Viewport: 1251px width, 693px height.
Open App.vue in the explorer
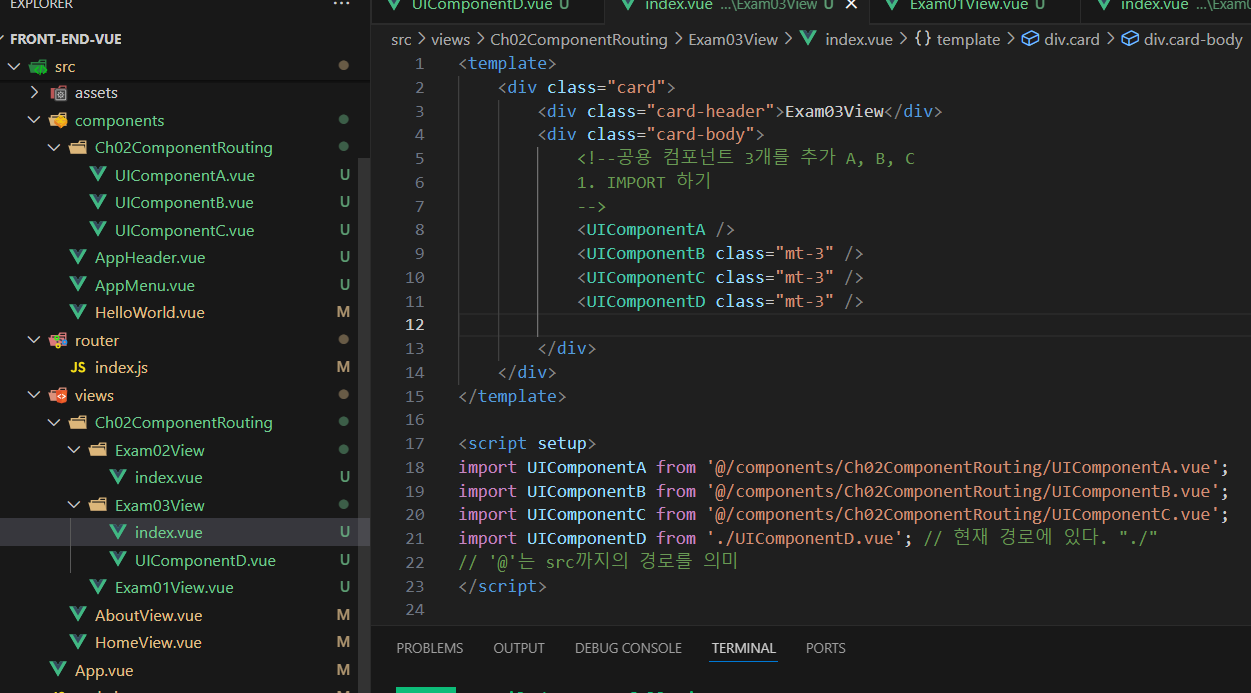point(104,670)
